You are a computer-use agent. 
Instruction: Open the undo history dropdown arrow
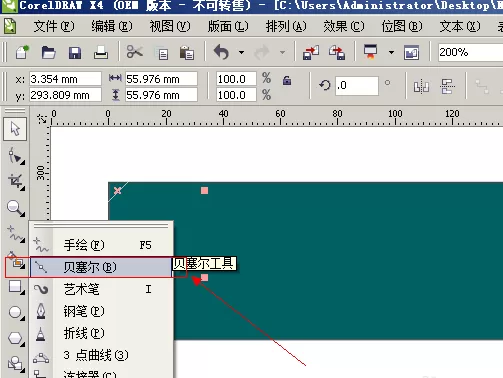(x=241, y=53)
